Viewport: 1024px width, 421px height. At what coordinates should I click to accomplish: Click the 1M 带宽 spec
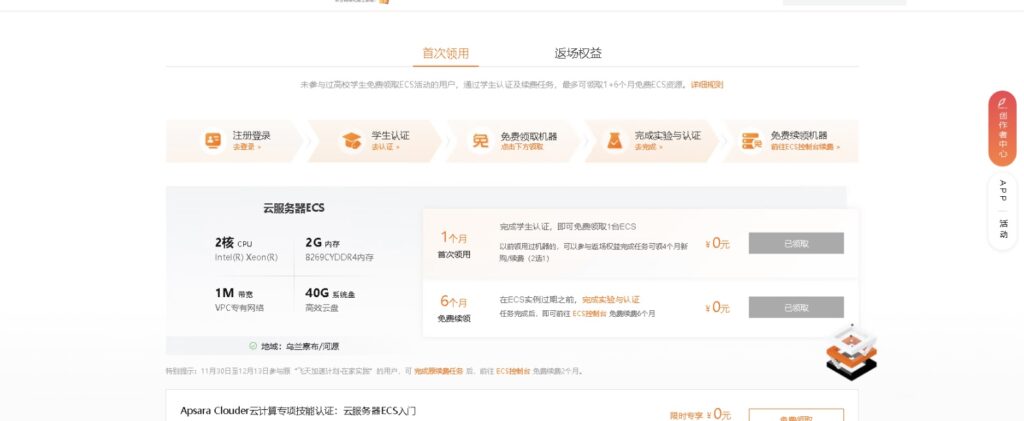click(233, 293)
